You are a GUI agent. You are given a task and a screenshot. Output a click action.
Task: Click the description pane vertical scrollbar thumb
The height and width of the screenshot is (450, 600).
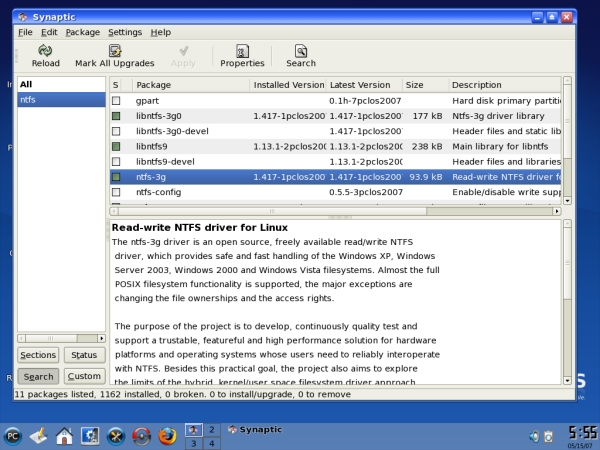[567, 264]
